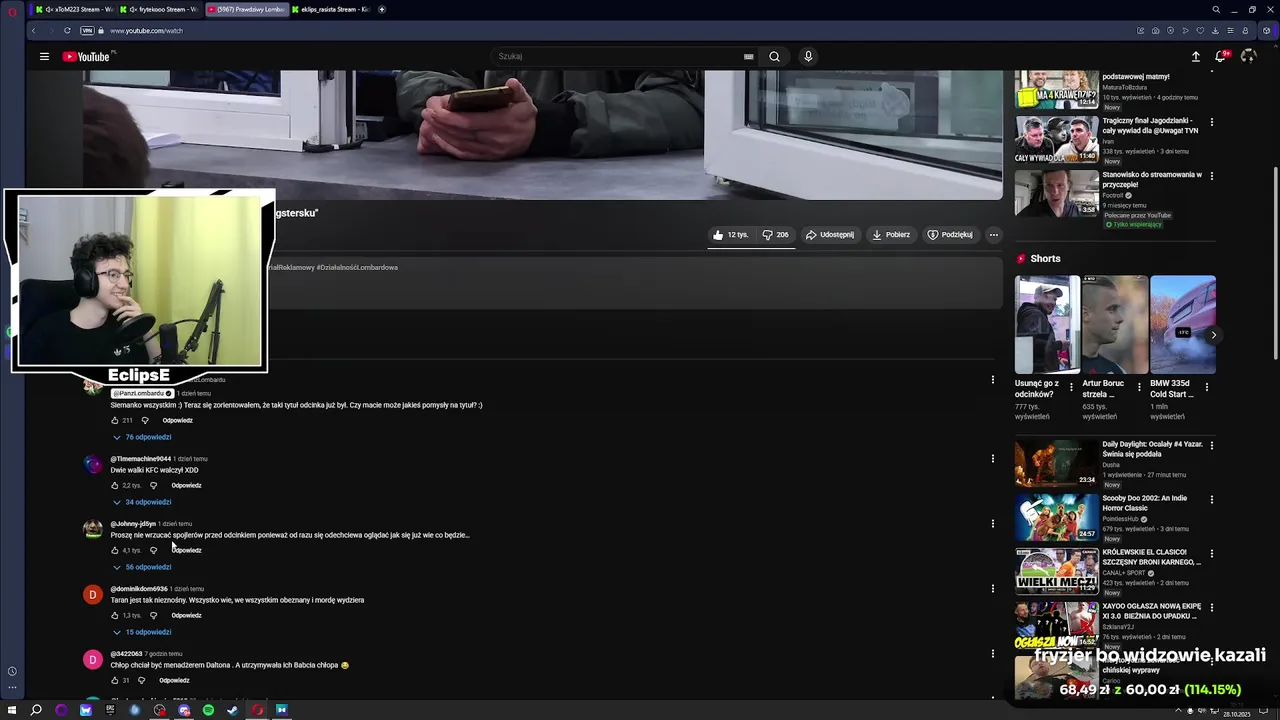The image size is (1280, 720).
Task: Go to the YouTube home logo
Action: tap(86, 56)
